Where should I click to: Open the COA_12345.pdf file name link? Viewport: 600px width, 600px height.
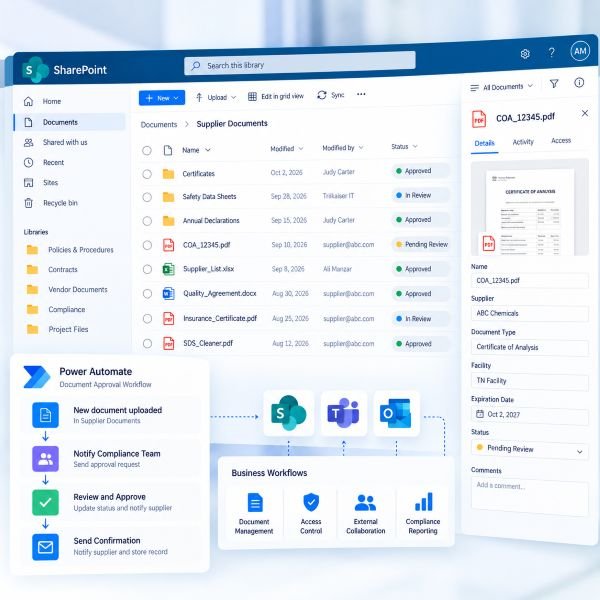click(207, 245)
